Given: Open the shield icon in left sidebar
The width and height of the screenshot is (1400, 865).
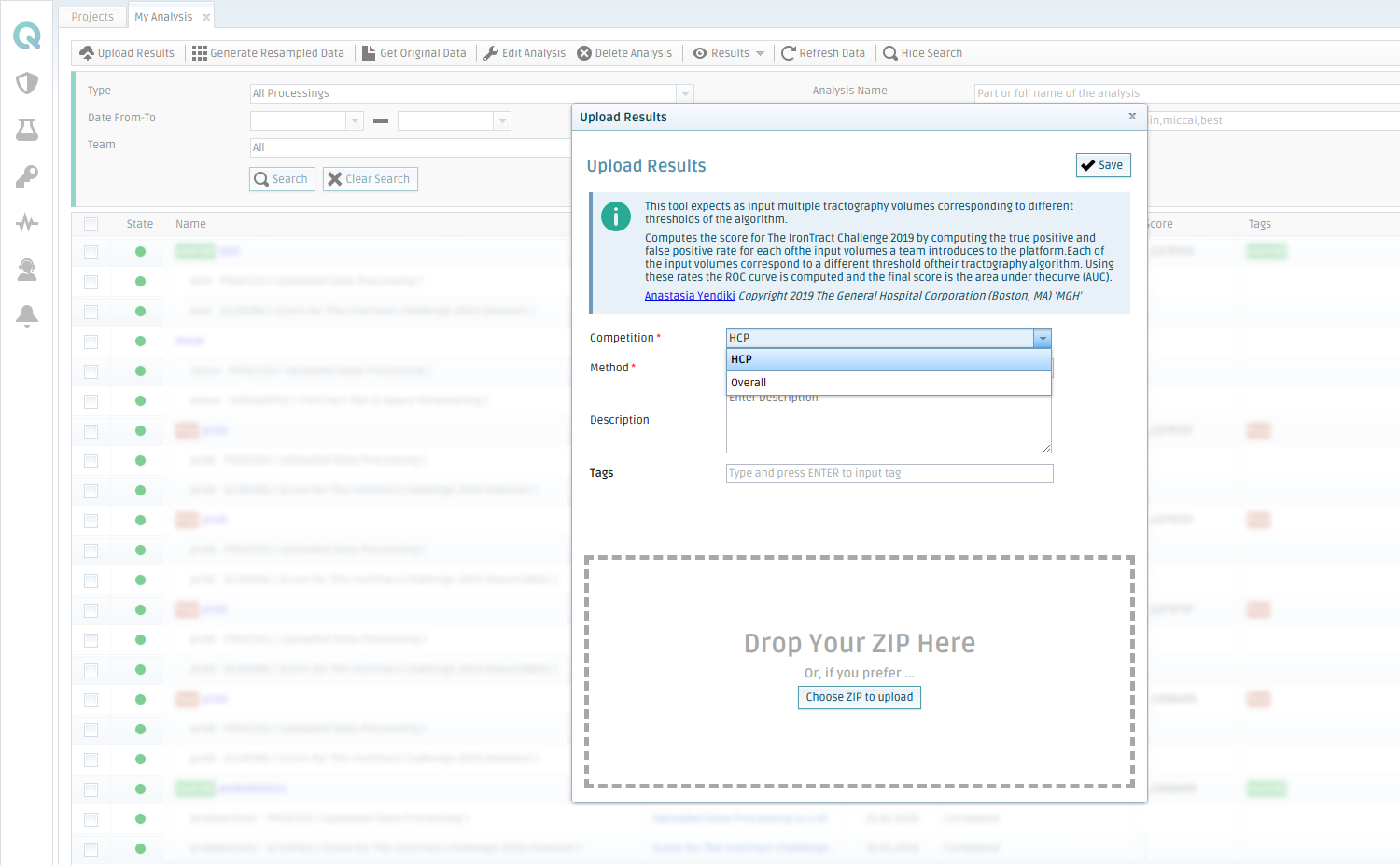Looking at the screenshot, I should (27, 83).
